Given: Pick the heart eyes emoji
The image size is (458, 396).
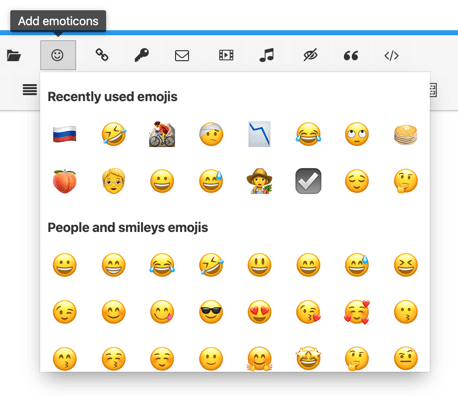Looking at the screenshot, I should [x=259, y=312].
